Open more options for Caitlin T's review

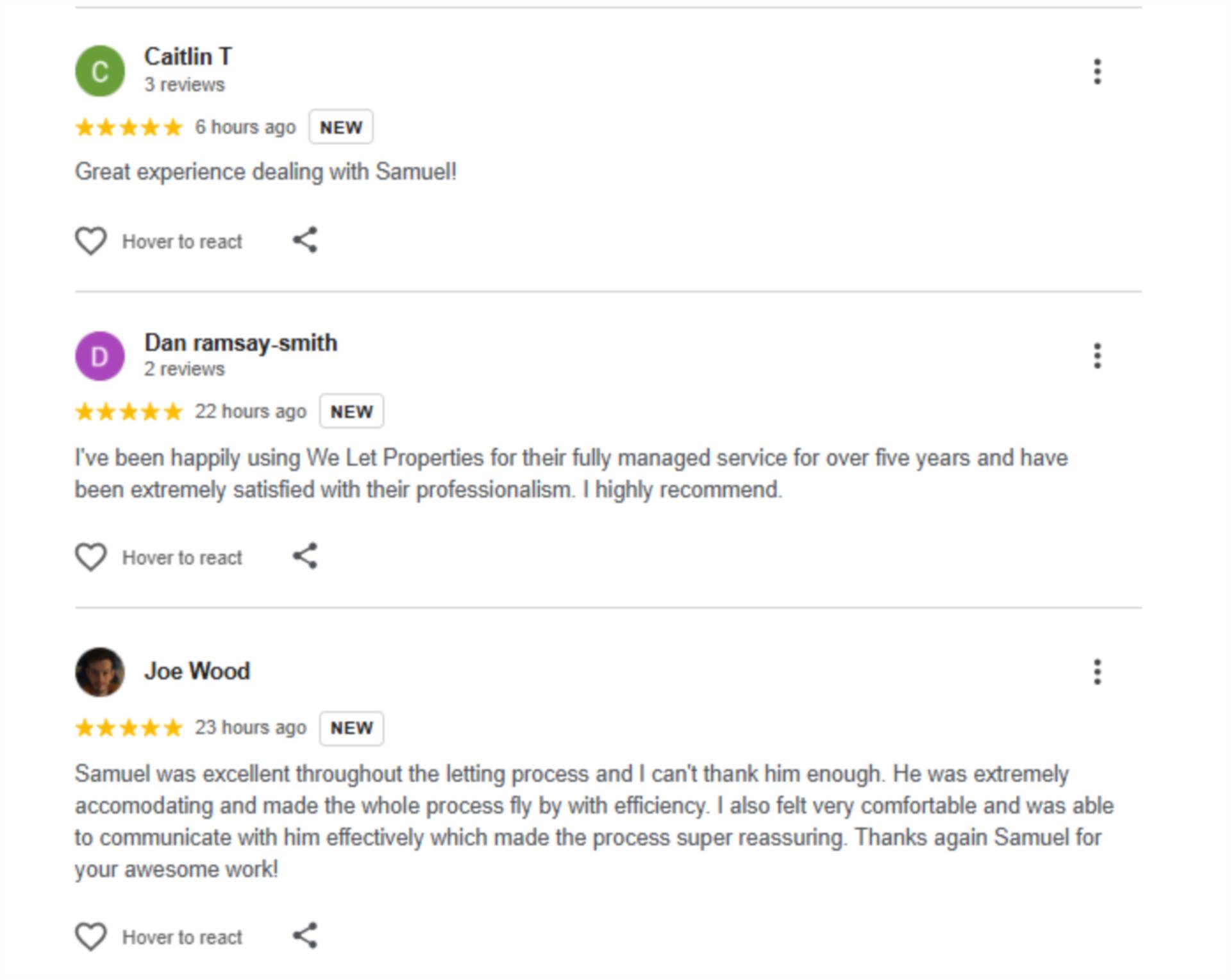(x=1097, y=72)
